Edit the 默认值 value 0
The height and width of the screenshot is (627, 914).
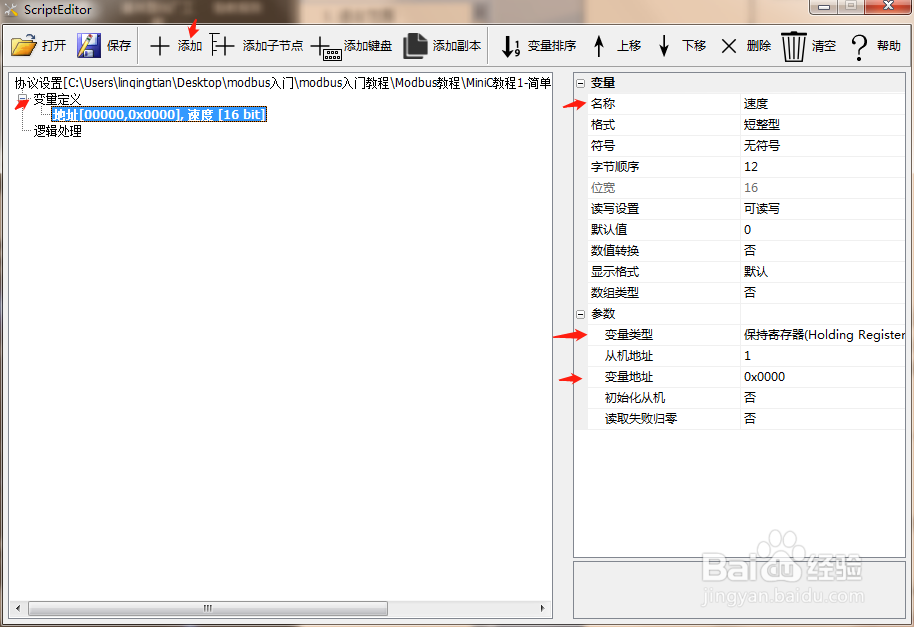[822, 230]
